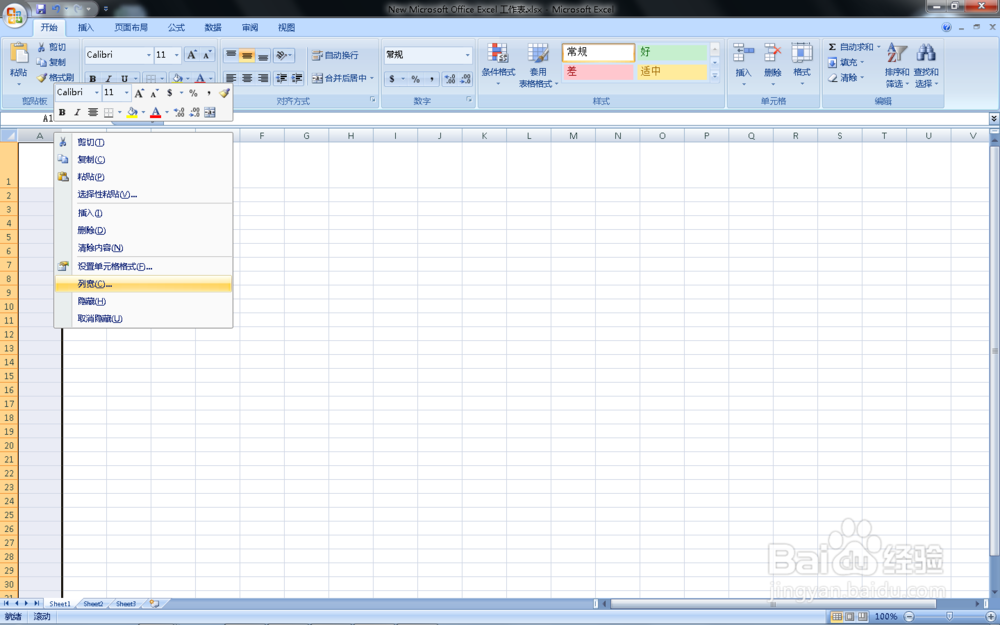
Task: Switch to the Formulas (公式) ribbon tab
Action: (176, 27)
